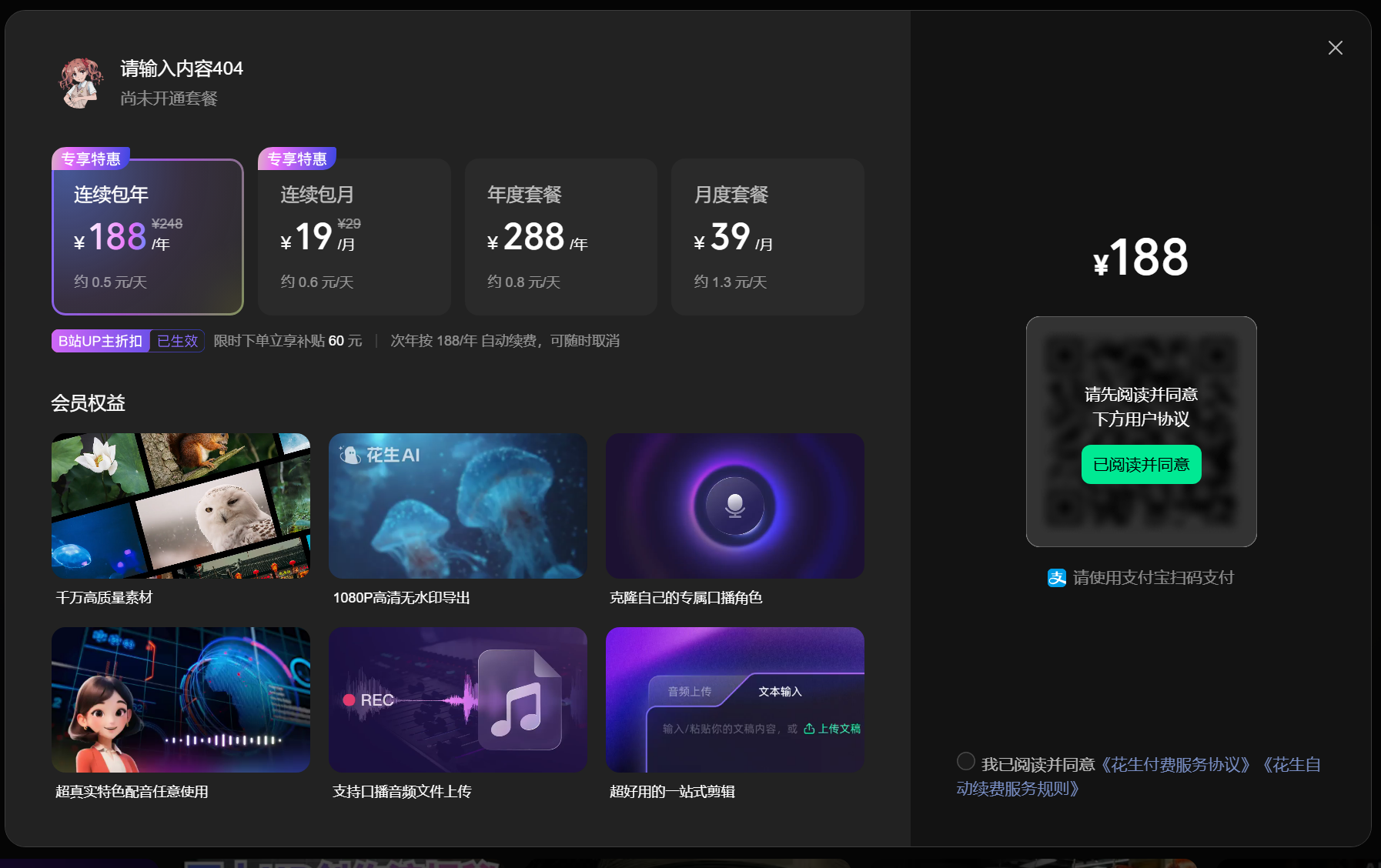
Task: Click the 花生AI logo on the jellyfish image
Action: 380,455
